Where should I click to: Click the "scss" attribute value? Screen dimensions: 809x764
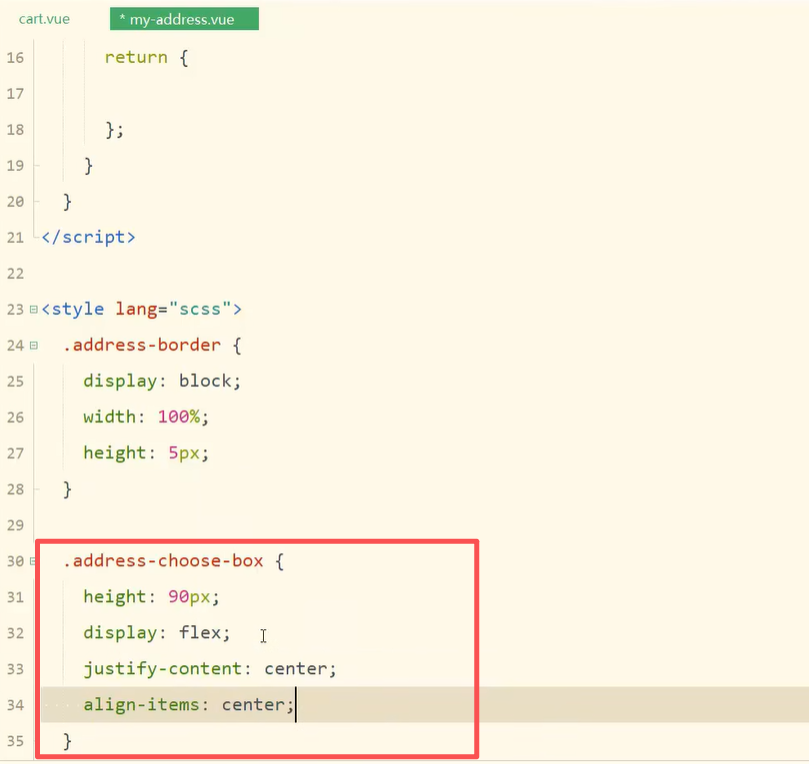tap(200, 309)
